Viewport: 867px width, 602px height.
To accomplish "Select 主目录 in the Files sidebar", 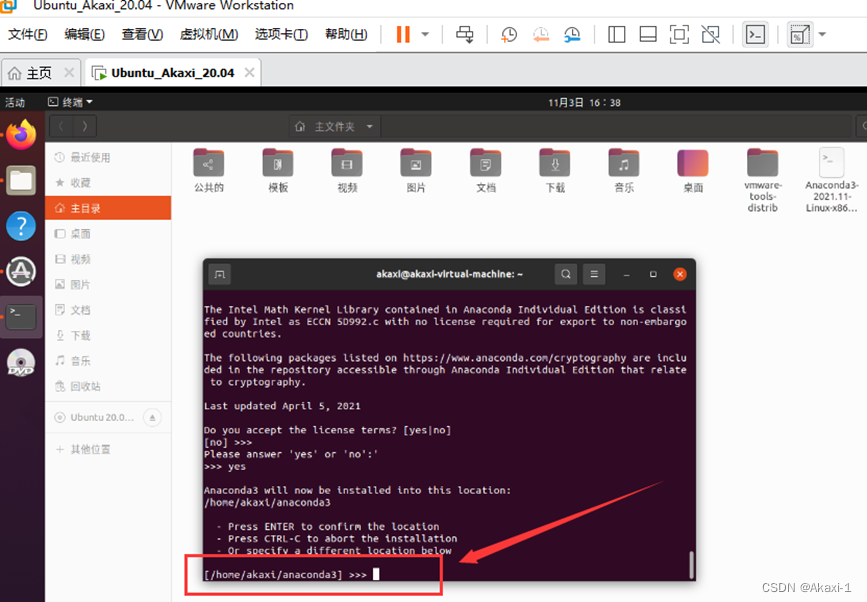I will pyautogui.click(x=108, y=208).
